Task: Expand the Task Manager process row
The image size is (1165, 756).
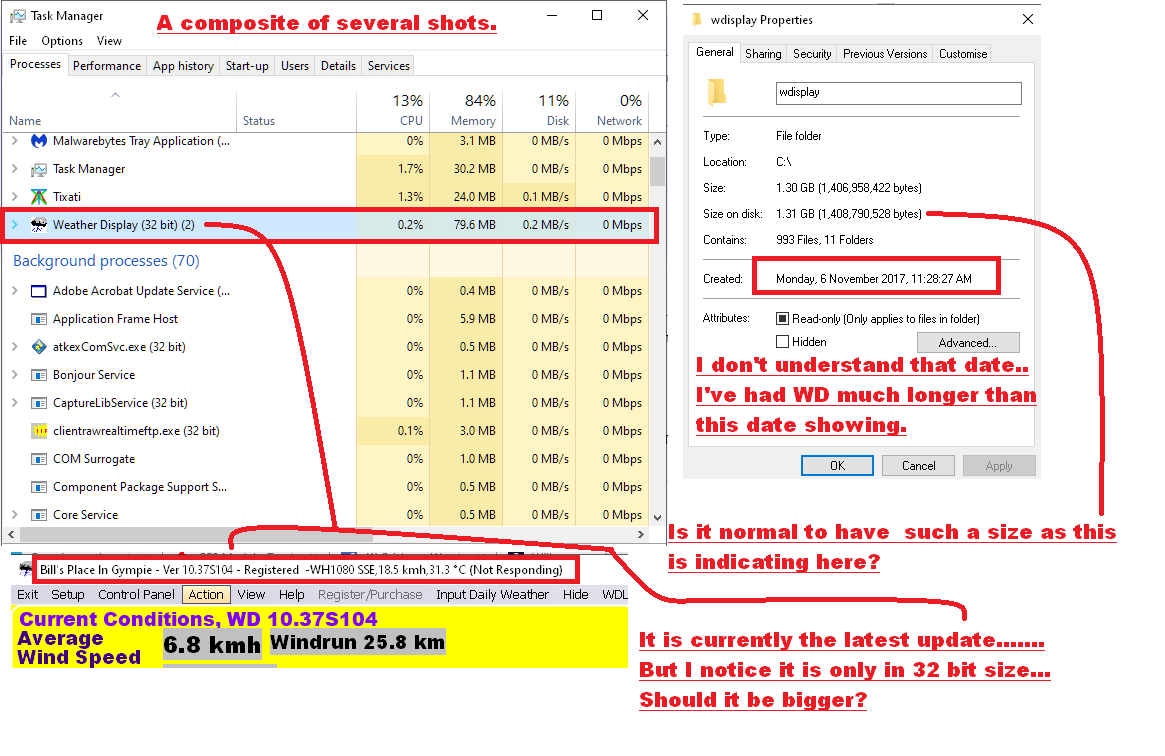Action: click(x=15, y=169)
